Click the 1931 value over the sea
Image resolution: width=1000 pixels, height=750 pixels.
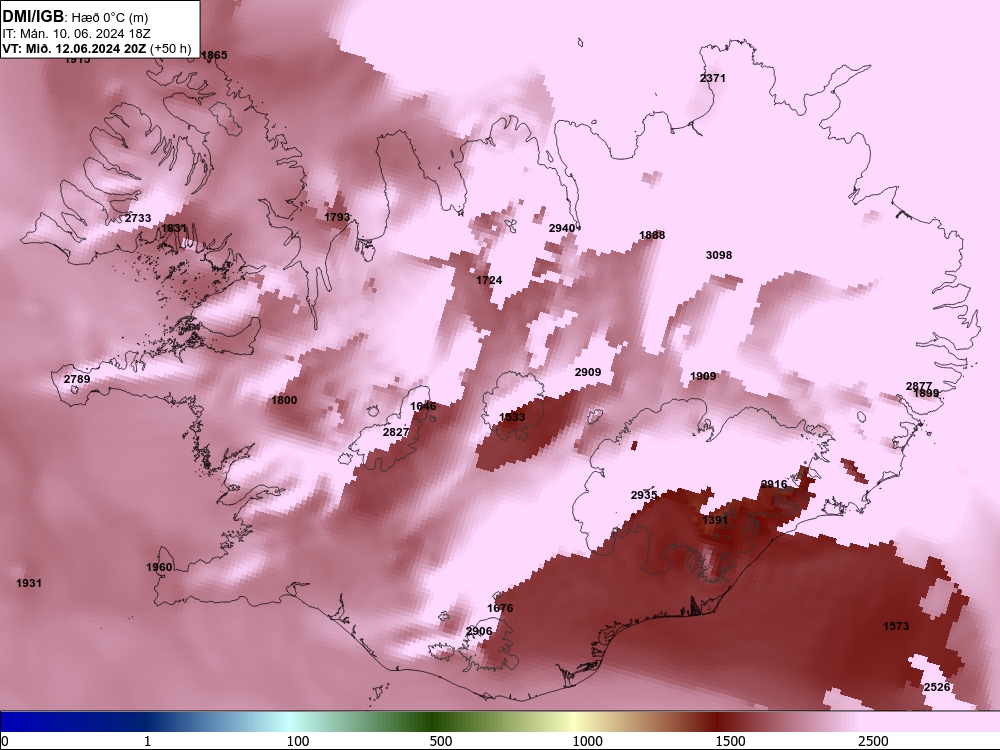pyautogui.click(x=29, y=583)
